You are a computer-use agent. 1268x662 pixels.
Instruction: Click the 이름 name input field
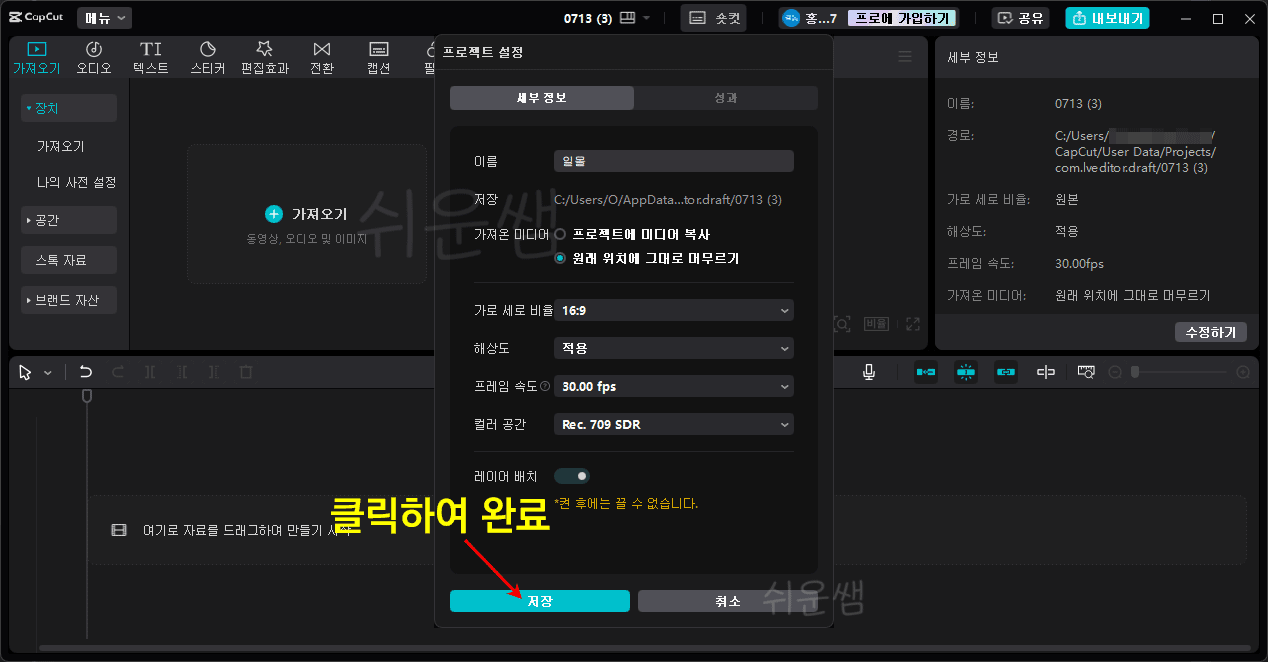pyautogui.click(x=674, y=161)
